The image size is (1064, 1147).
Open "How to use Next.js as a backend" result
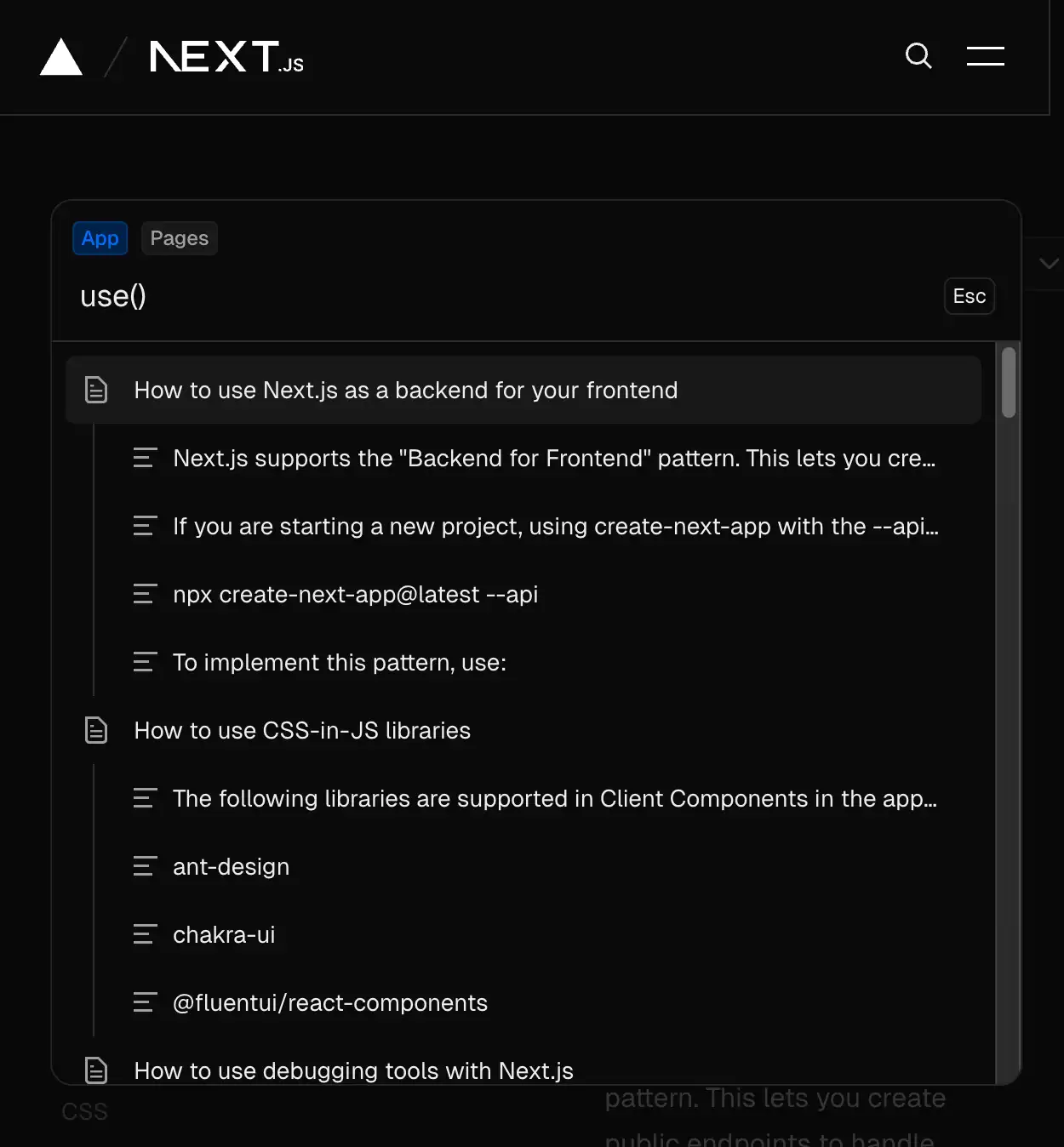click(406, 390)
